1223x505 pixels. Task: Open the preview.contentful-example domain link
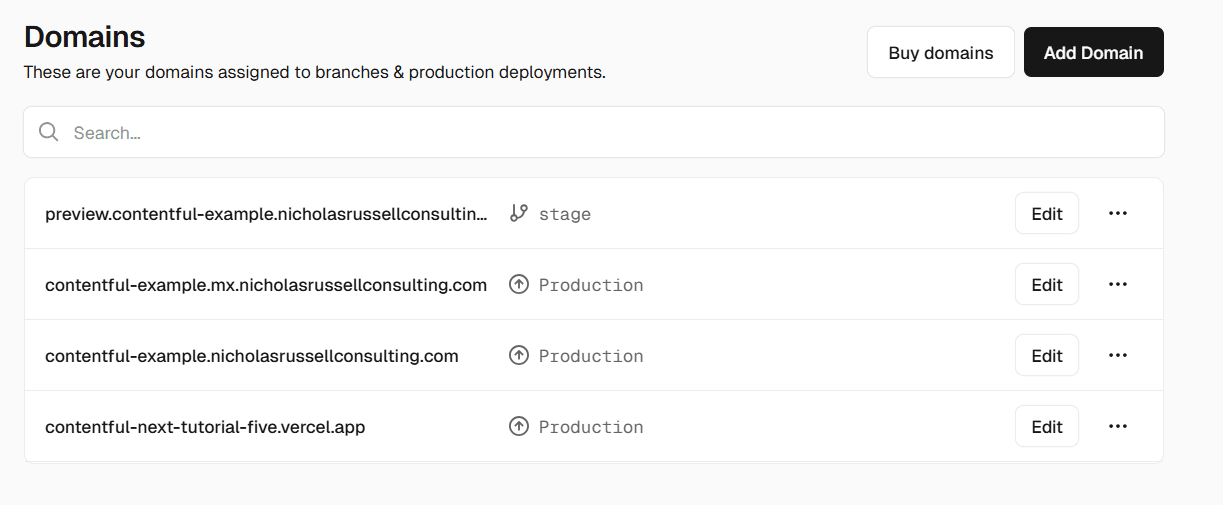[x=266, y=214]
